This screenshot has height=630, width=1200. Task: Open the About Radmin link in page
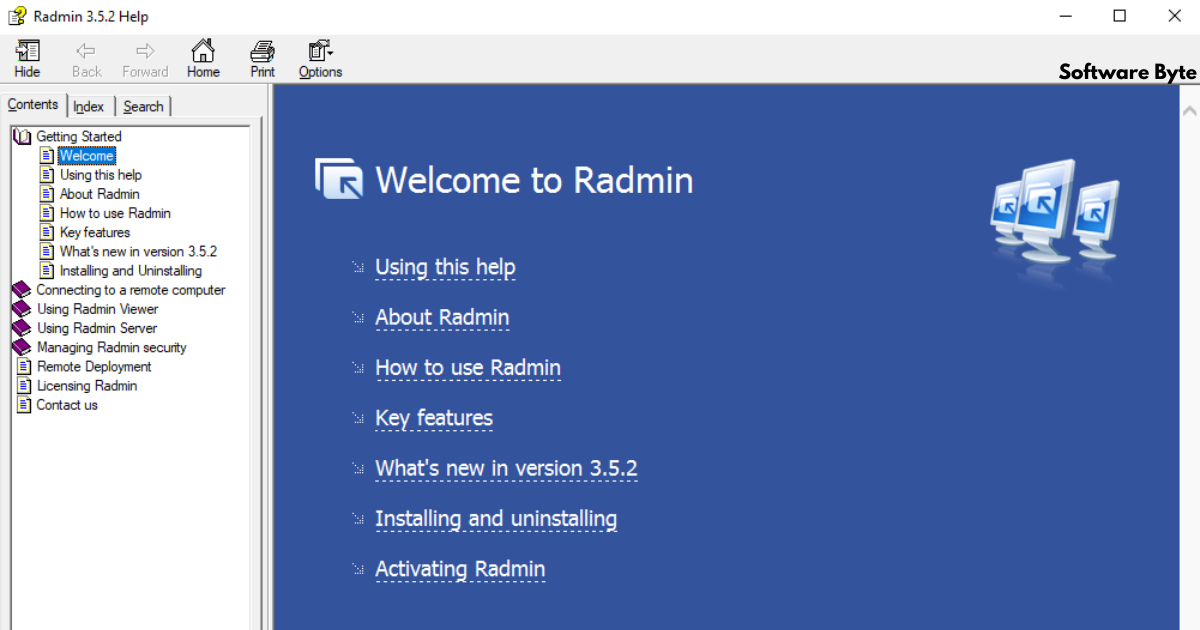[442, 317]
